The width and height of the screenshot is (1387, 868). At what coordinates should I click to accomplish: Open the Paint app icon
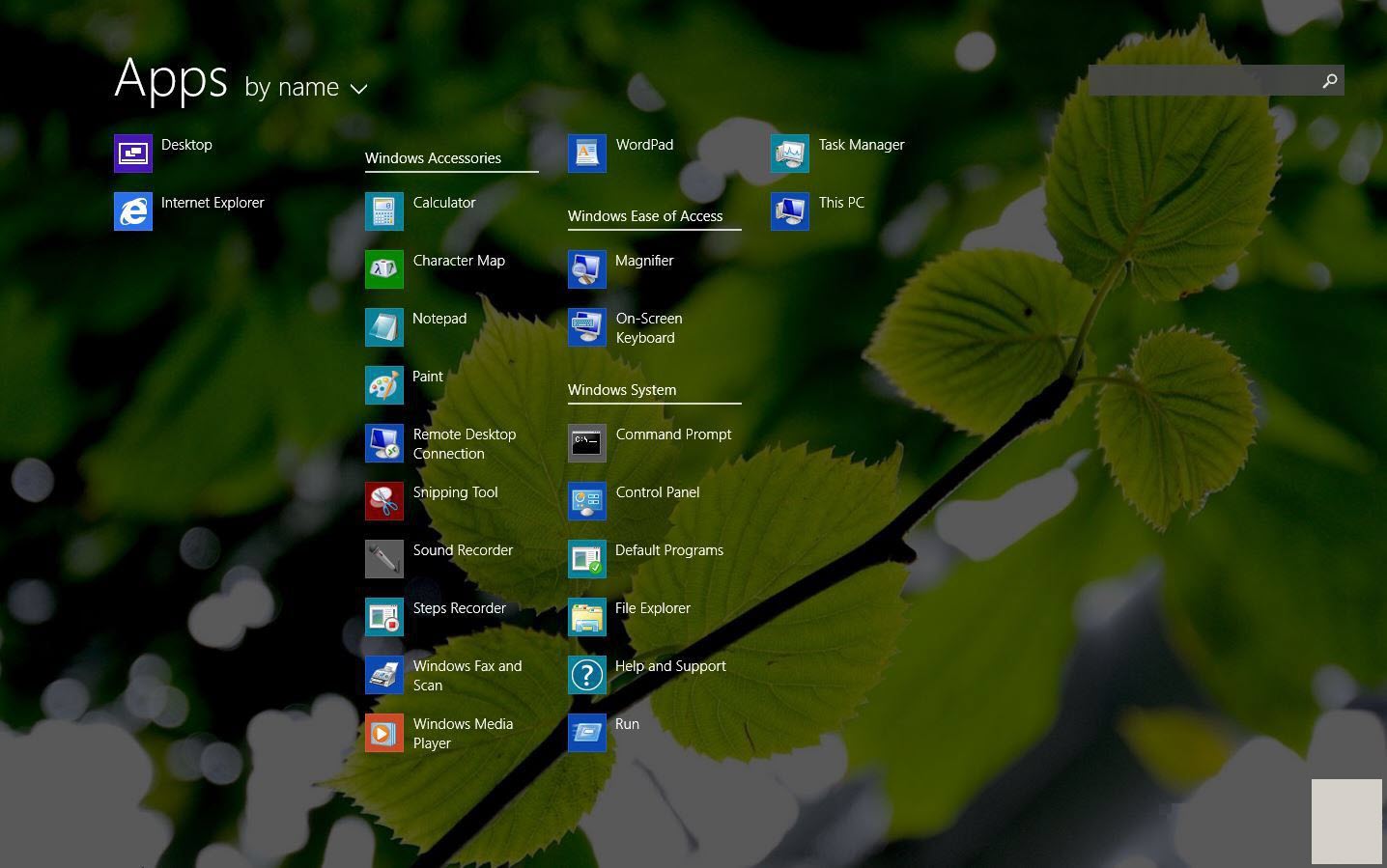click(x=384, y=385)
